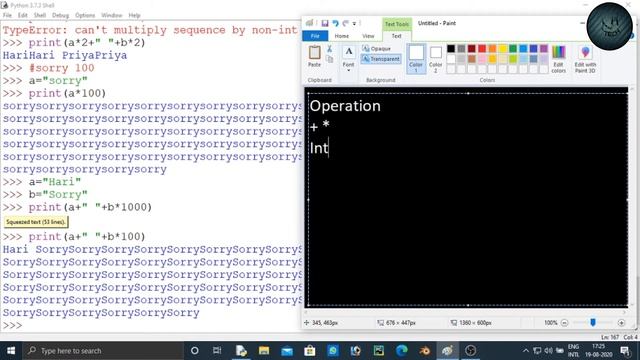Screen dimensions: 640x360
Task: Open Mail app from the taskbar
Action: (287, 351)
